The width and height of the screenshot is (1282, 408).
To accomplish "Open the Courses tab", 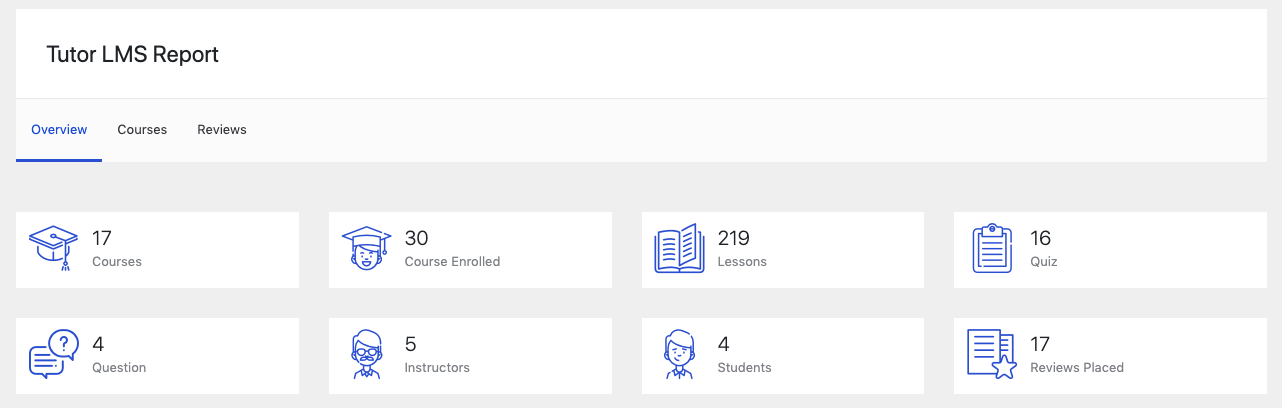I will (142, 130).
